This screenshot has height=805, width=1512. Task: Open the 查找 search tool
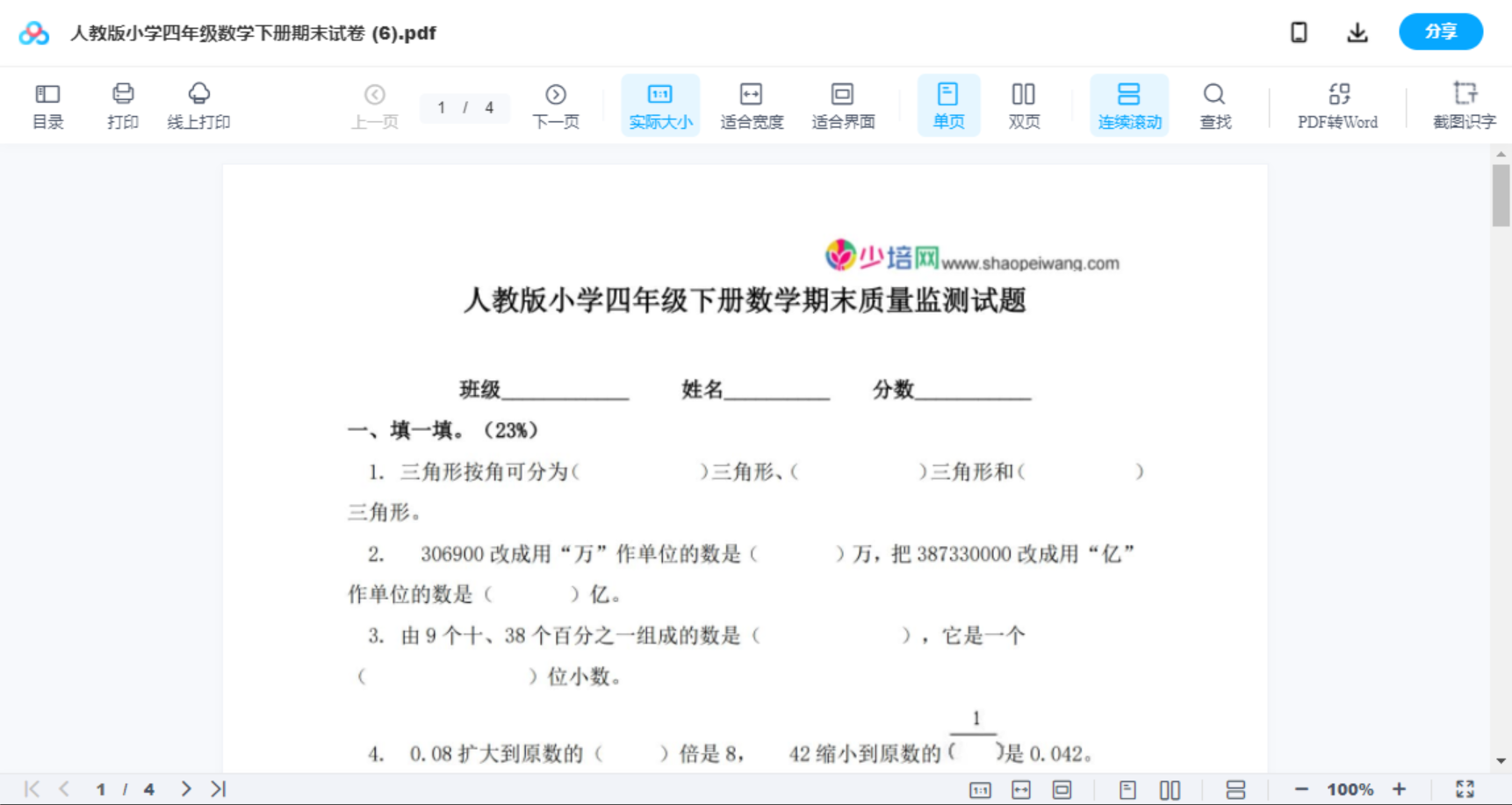click(1214, 104)
